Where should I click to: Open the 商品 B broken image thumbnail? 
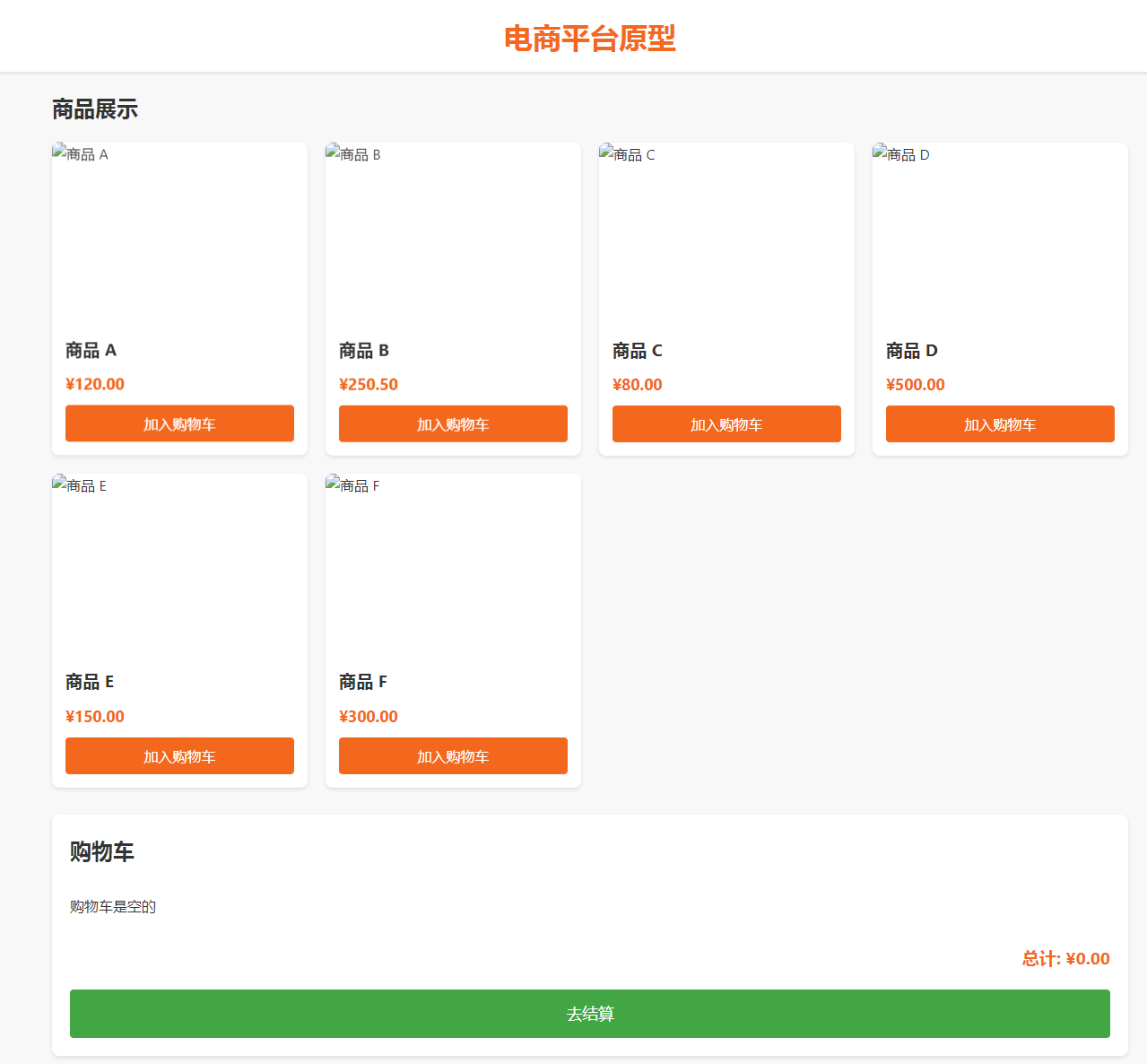(453, 232)
